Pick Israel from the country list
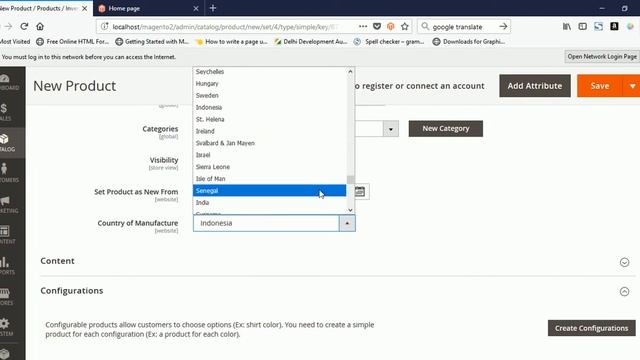Image resolution: width=640 pixels, height=360 pixels. 269,155
